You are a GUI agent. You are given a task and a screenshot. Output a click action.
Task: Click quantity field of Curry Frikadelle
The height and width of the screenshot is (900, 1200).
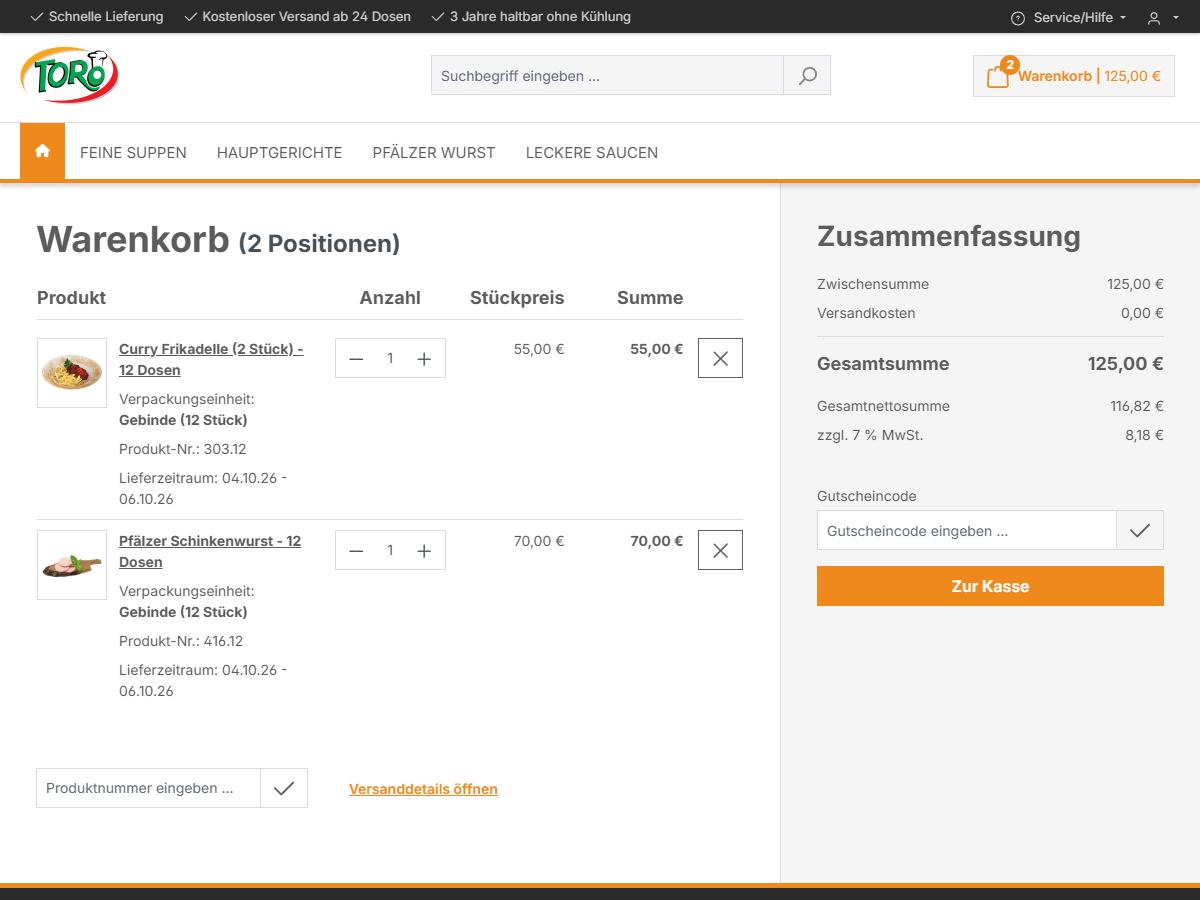pos(390,358)
